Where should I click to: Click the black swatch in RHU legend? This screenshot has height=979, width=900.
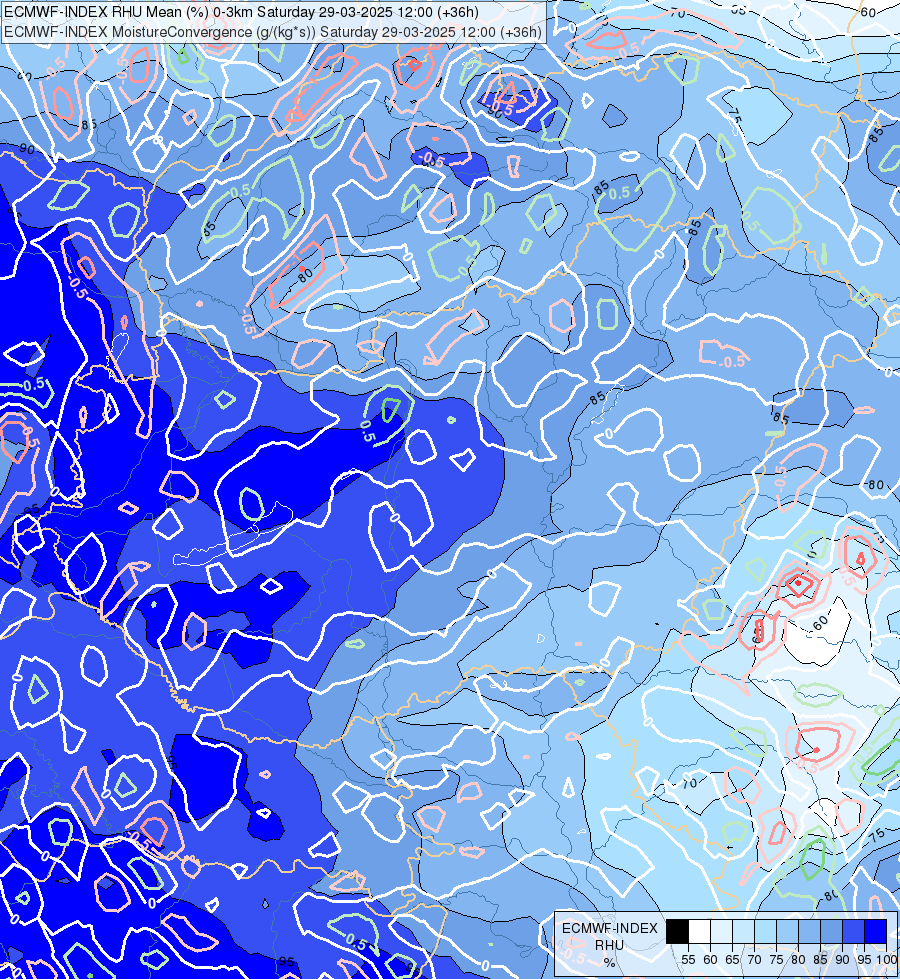point(678,931)
